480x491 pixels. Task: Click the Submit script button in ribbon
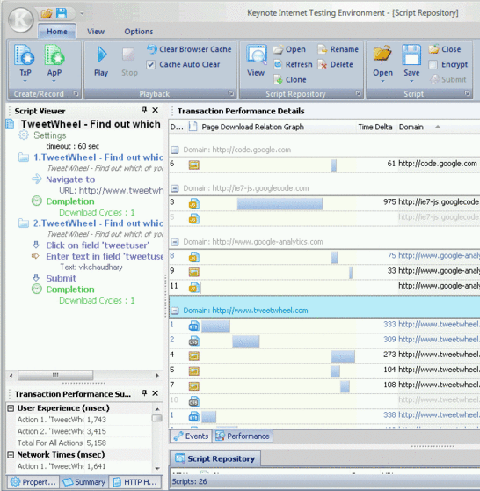(x=448, y=80)
